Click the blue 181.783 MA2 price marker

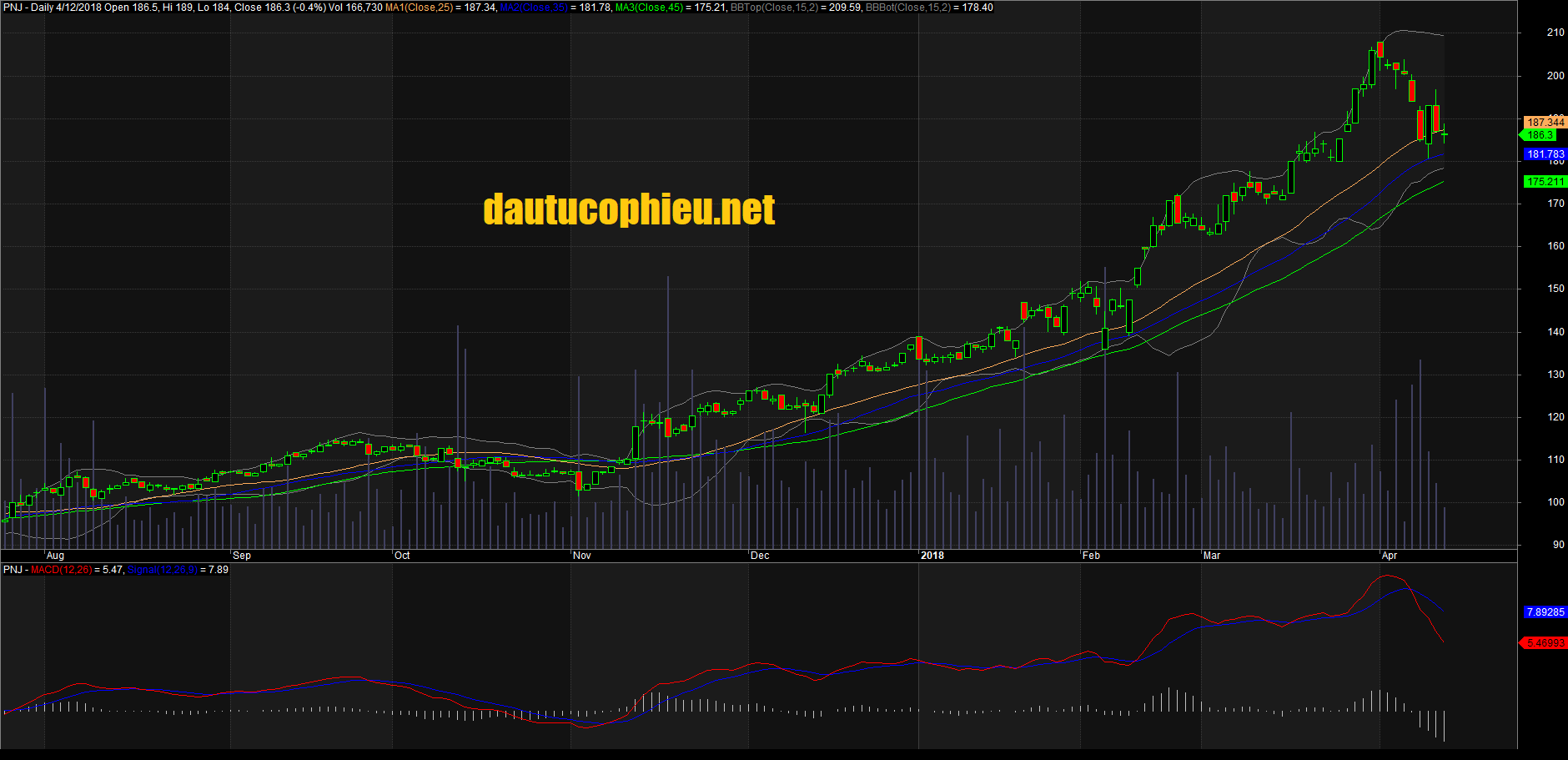(1544, 154)
